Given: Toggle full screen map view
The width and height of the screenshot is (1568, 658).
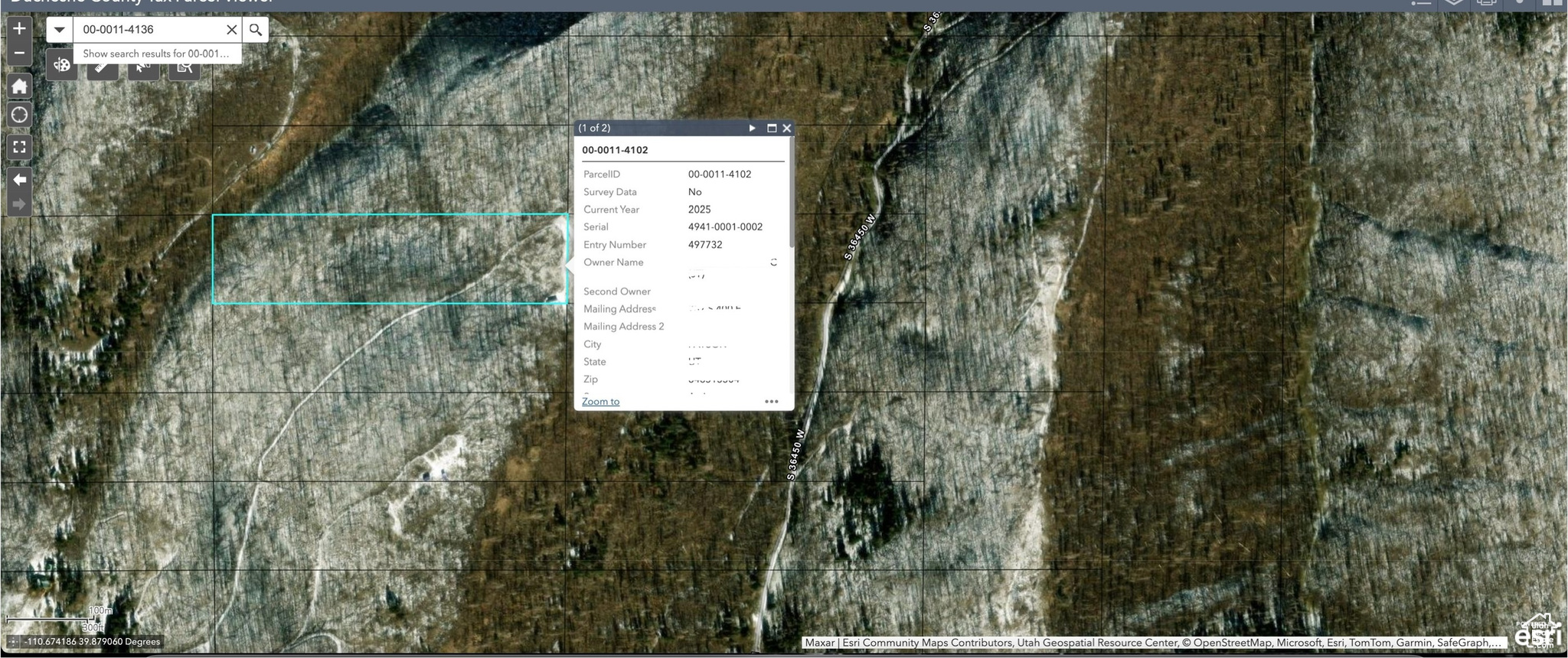Looking at the screenshot, I should point(19,147).
